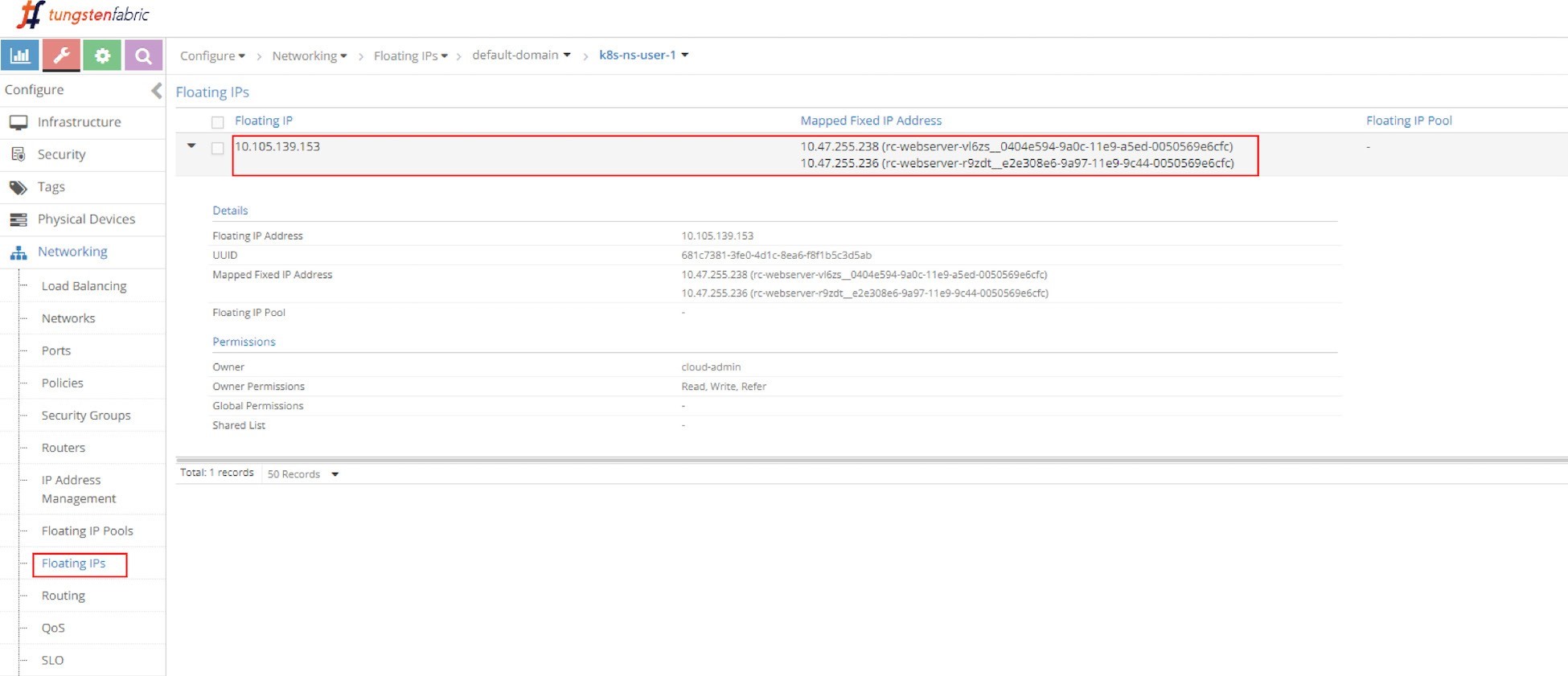Click the 10.47.255.236 rc-webserver-r9zdt row entry
Image resolution: width=1568 pixels, height=676 pixels.
1017,163
